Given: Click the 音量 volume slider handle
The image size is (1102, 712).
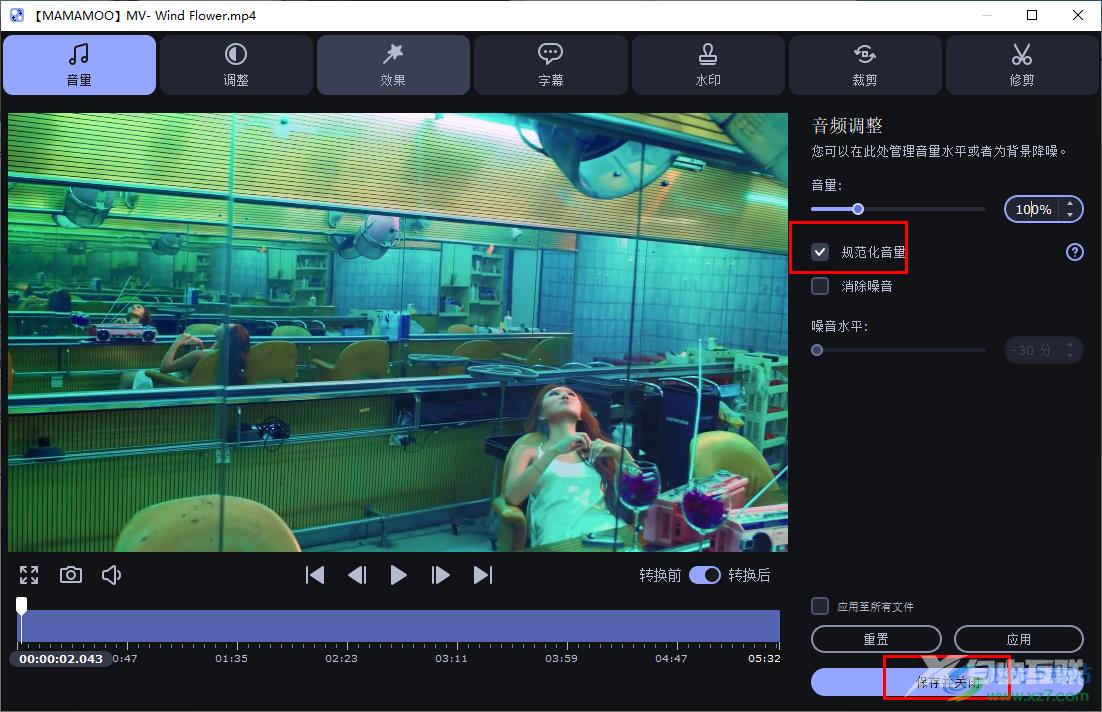Looking at the screenshot, I should click(x=858, y=209).
